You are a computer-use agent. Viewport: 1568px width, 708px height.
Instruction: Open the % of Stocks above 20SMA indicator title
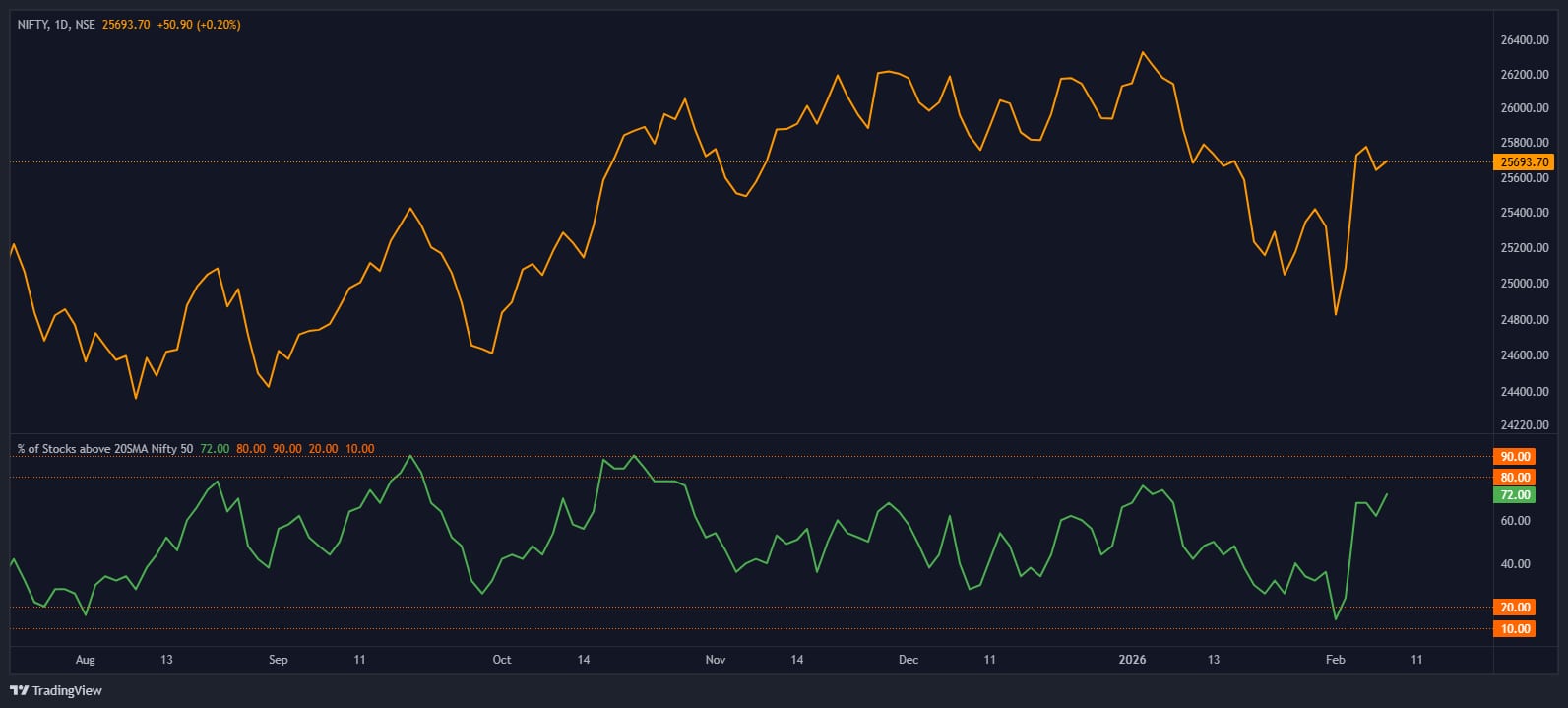pyautogui.click(x=105, y=449)
